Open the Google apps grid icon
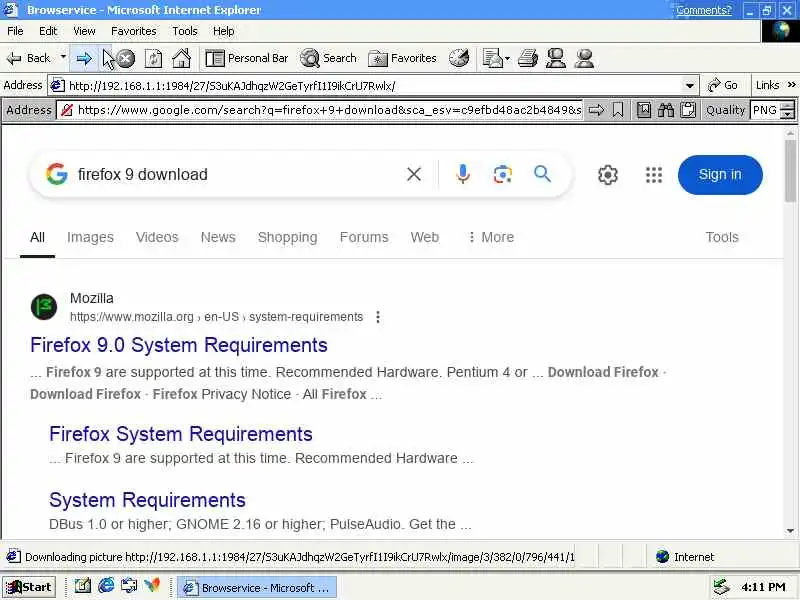 pyautogui.click(x=654, y=175)
